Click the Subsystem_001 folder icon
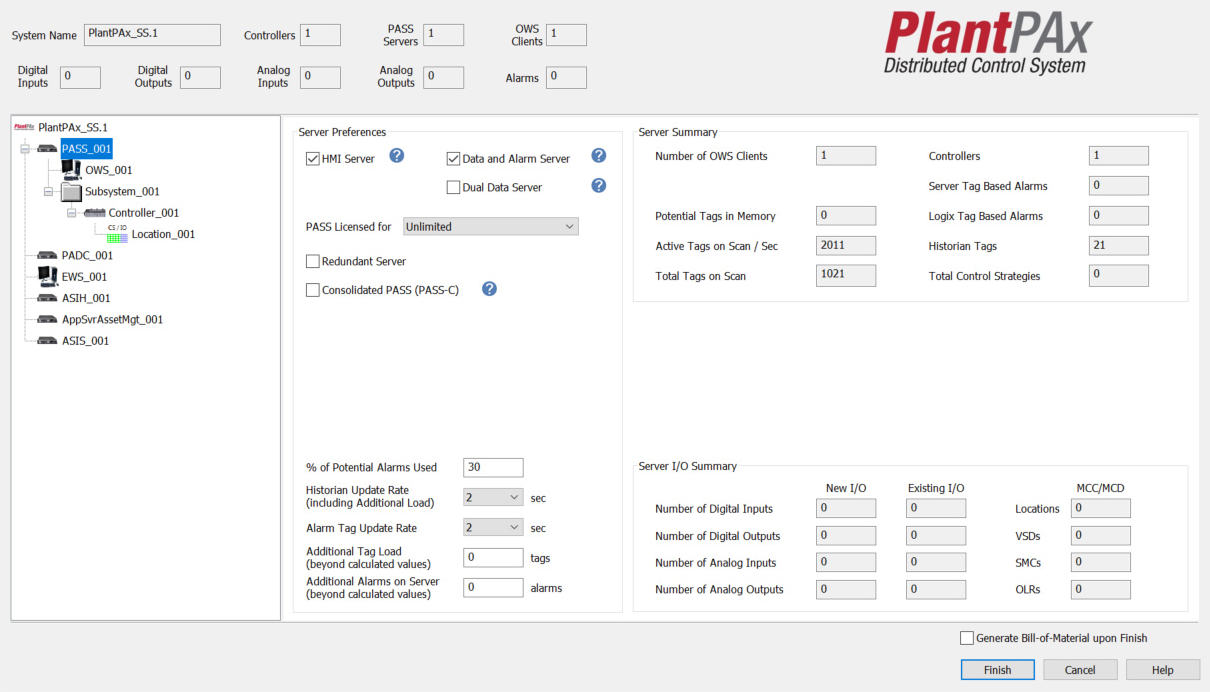Image resolution: width=1210 pixels, height=692 pixels. point(71,191)
